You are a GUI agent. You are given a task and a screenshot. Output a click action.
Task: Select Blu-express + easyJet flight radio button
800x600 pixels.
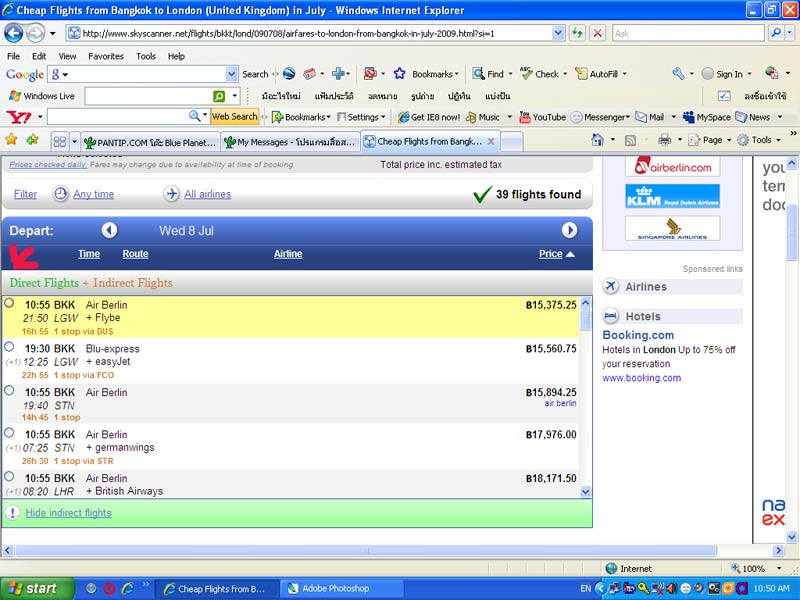click(9, 347)
